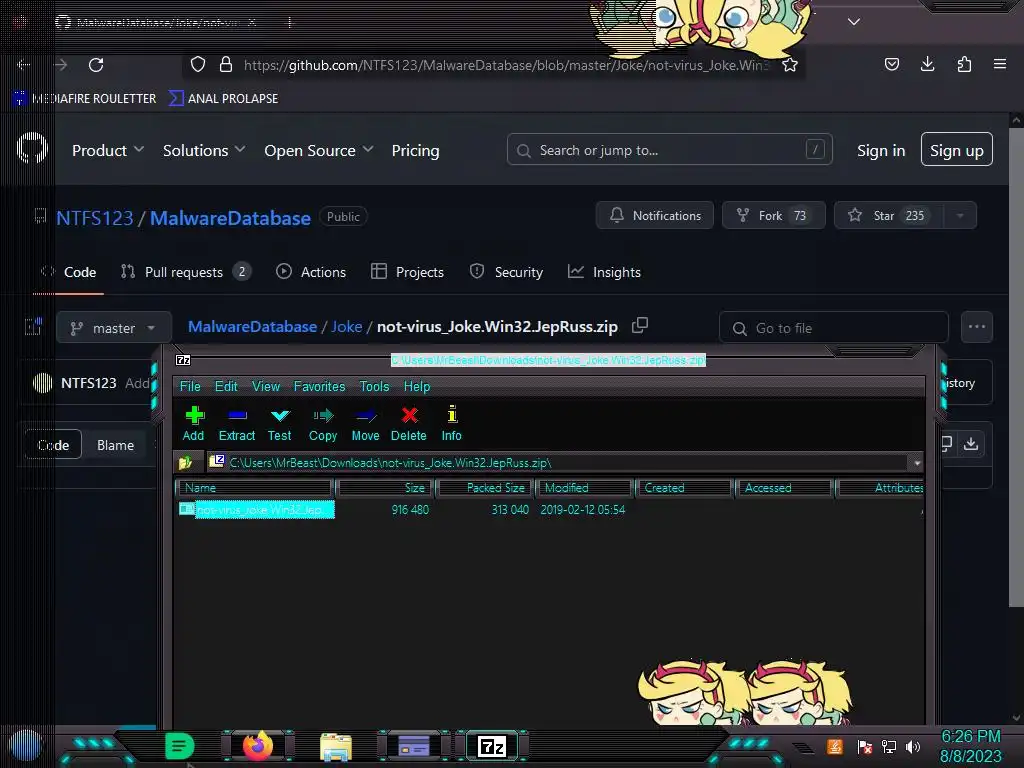
Task: Open the 7-Zip Help menu
Action: tap(417, 386)
